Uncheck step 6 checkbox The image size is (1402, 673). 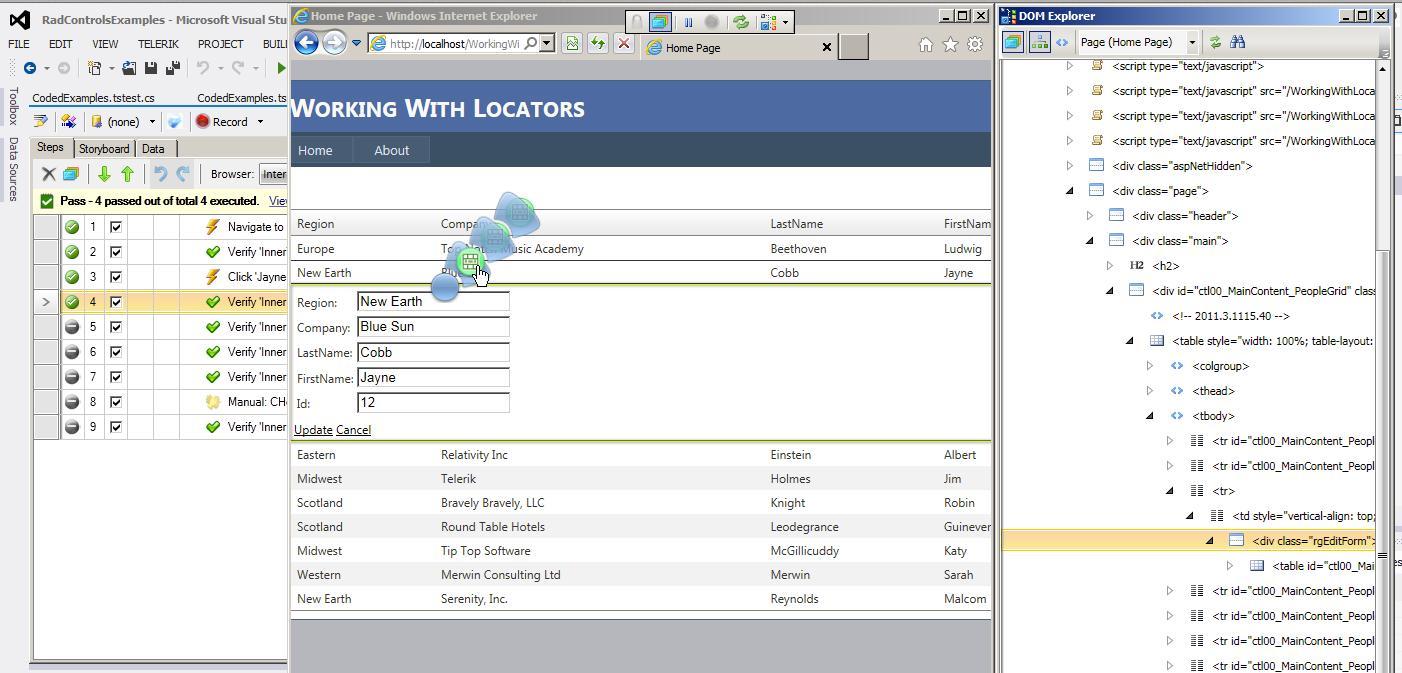(116, 352)
